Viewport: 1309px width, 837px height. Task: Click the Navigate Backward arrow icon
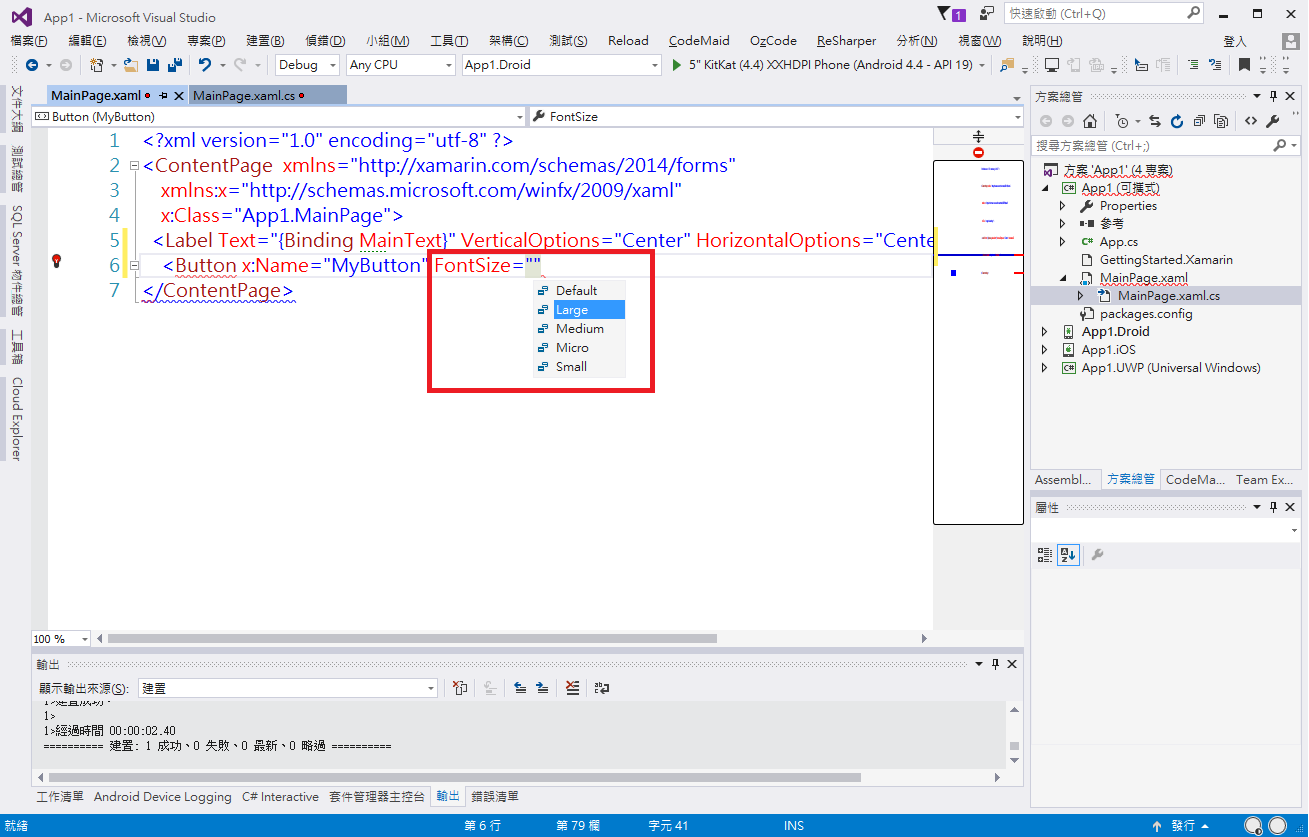[32, 65]
